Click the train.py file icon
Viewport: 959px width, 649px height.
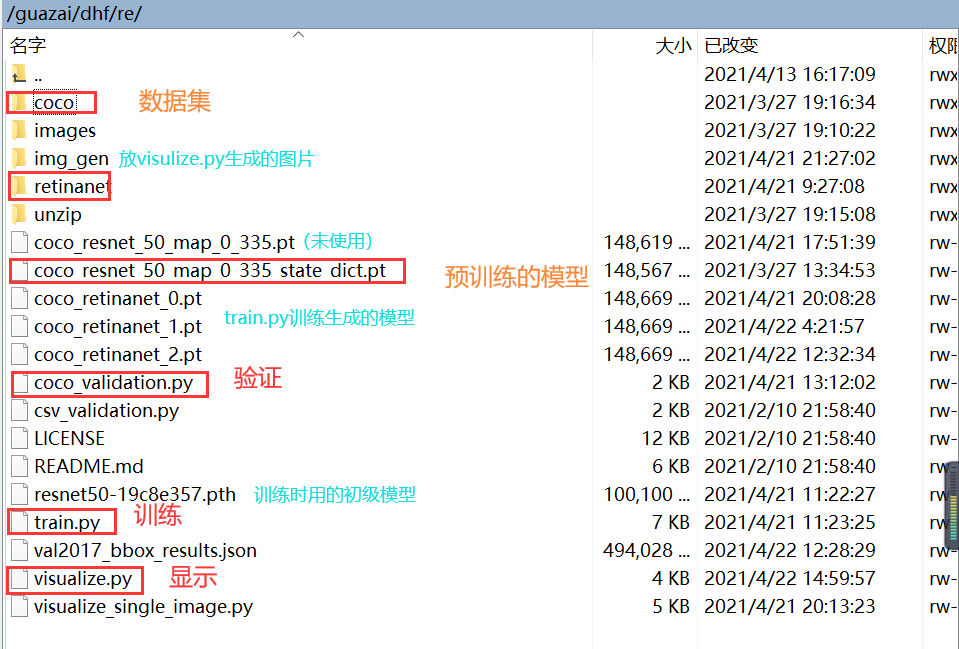[19, 522]
